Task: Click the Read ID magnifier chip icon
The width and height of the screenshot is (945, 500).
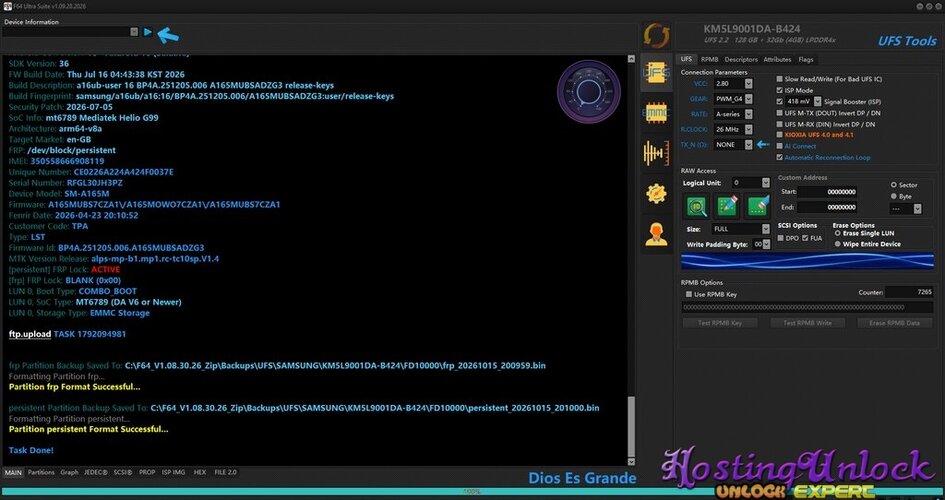Action: [697, 207]
